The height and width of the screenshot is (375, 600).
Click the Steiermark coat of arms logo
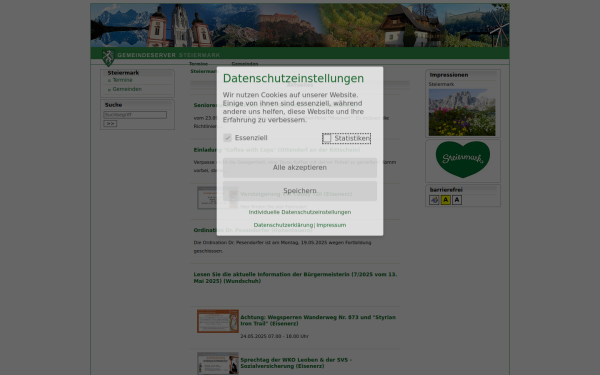tap(108, 58)
